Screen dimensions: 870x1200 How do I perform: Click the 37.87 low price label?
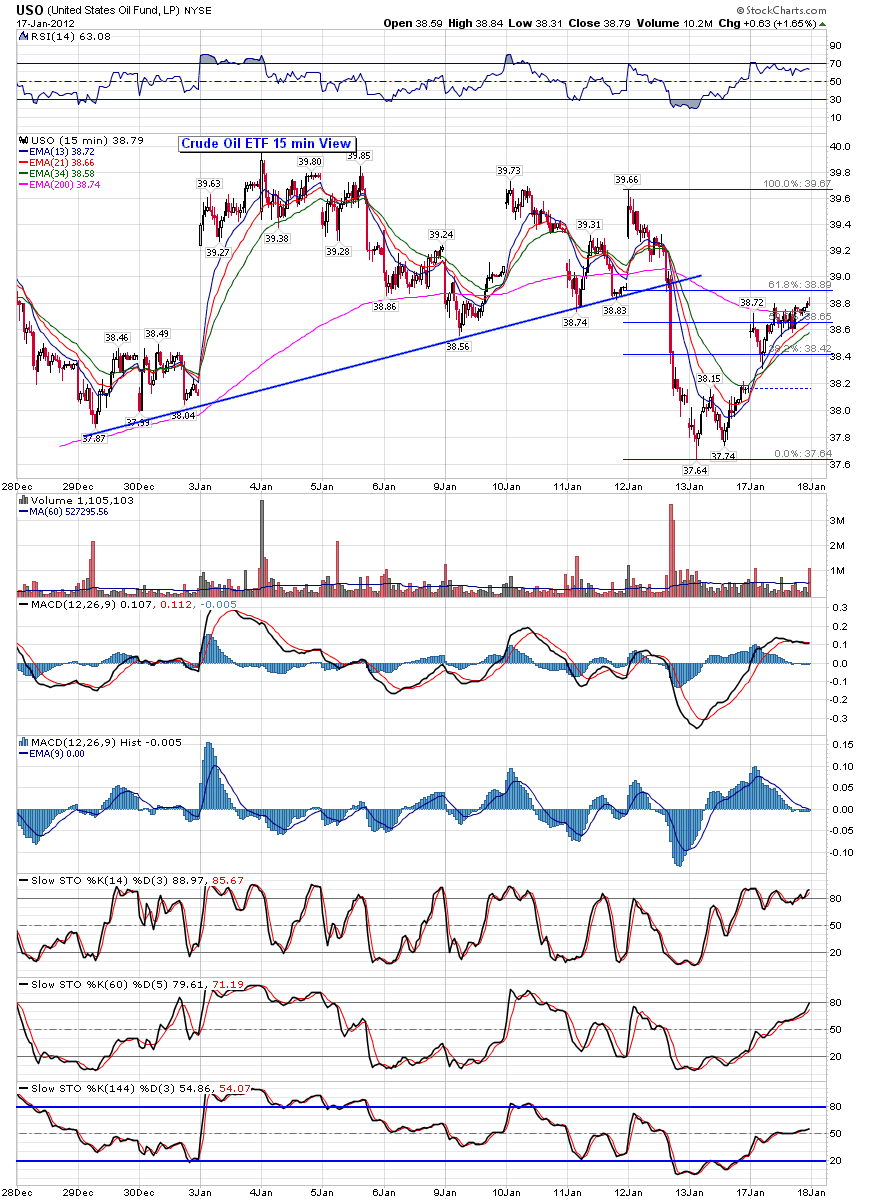pyautogui.click(x=95, y=438)
